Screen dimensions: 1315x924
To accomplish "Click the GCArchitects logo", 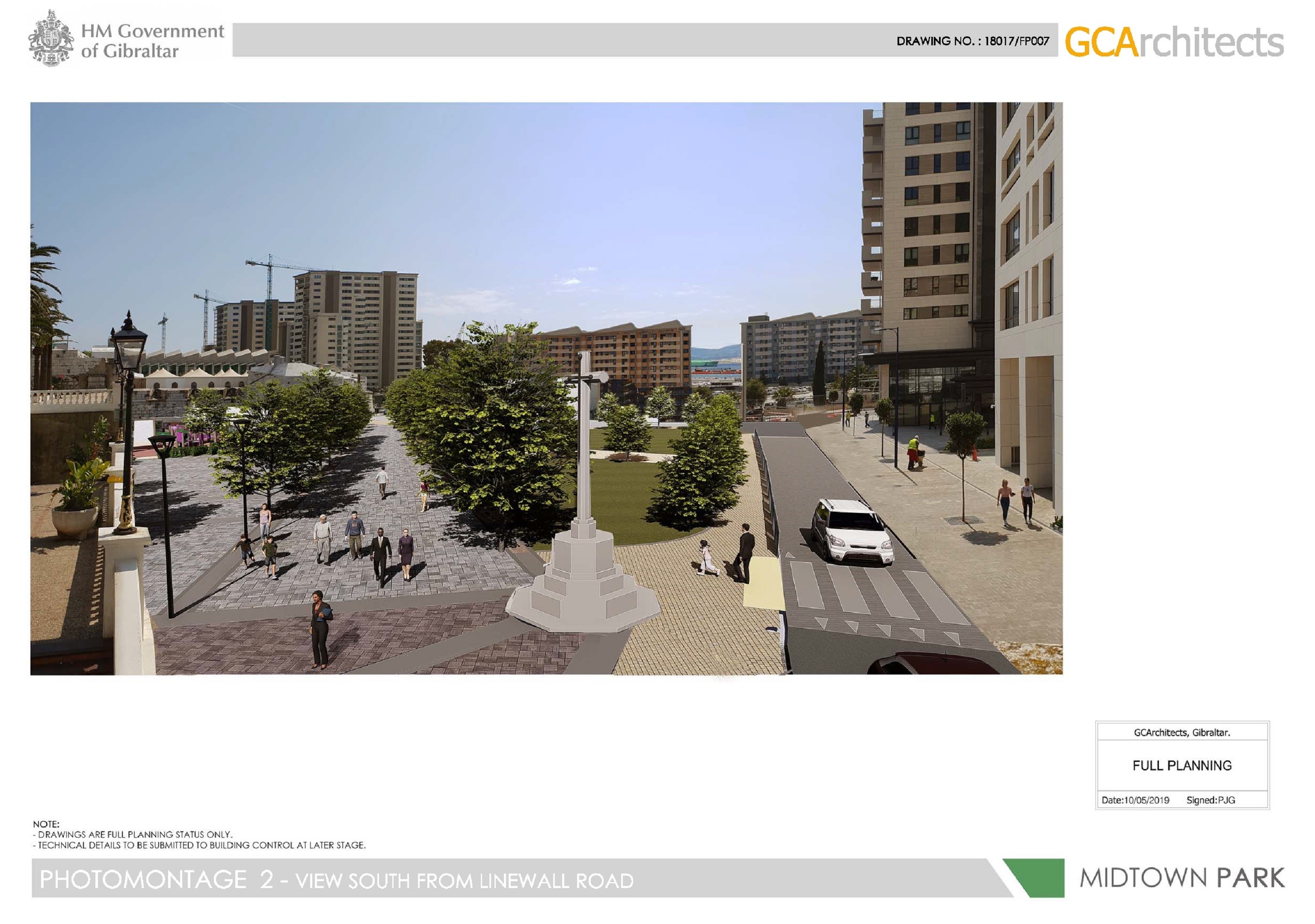I will coord(1174,42).
